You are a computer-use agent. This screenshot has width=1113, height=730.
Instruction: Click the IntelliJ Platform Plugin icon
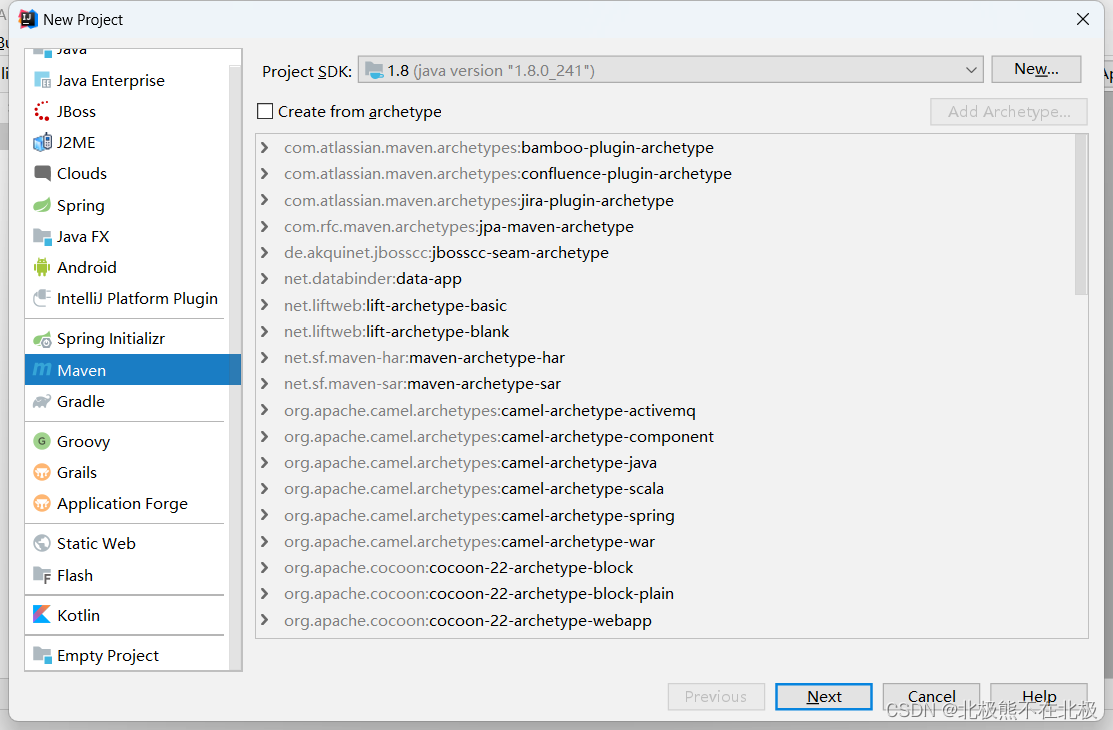(x=42, y=298)
